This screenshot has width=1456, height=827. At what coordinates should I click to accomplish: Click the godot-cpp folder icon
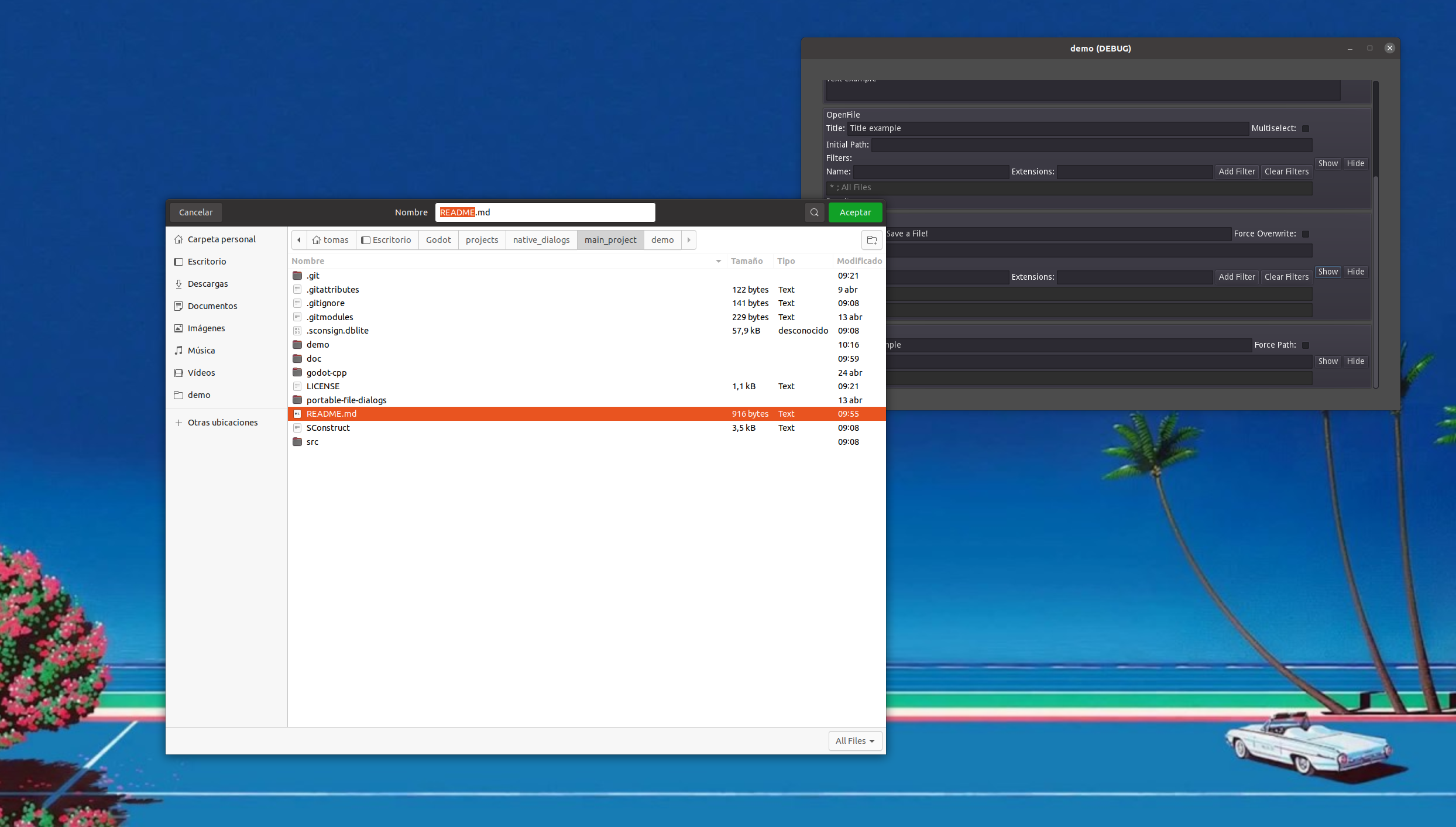(297, 373)
